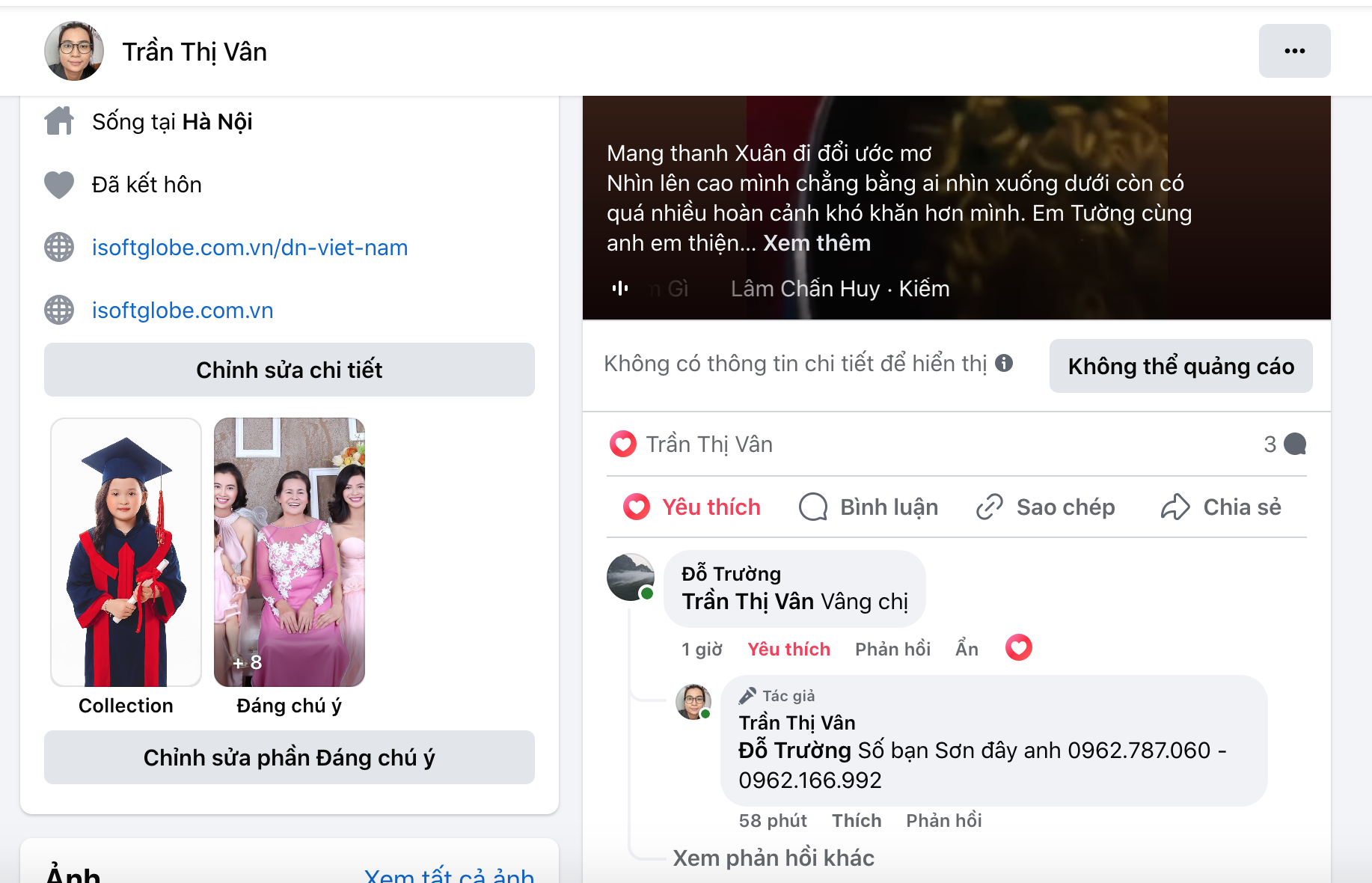Open commenter name Đỗ Trường
Image resolution: width=1372 pixels, height=883 pixels.
pyautogui.click(x=731, y=574)
